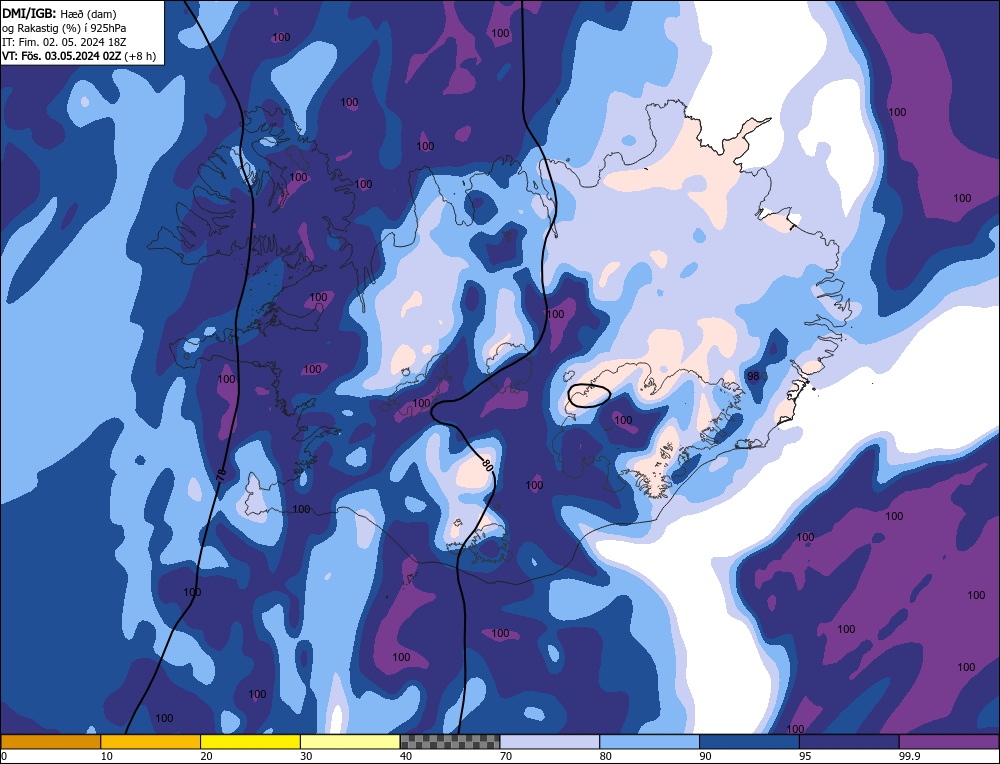The height and width of the screenshot is (764, 1000).
Task: Click the legend value "95"
Action: 805,756
